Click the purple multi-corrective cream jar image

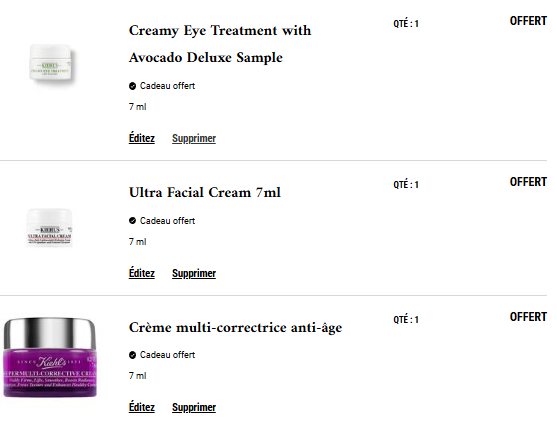(x=50, y=357)
